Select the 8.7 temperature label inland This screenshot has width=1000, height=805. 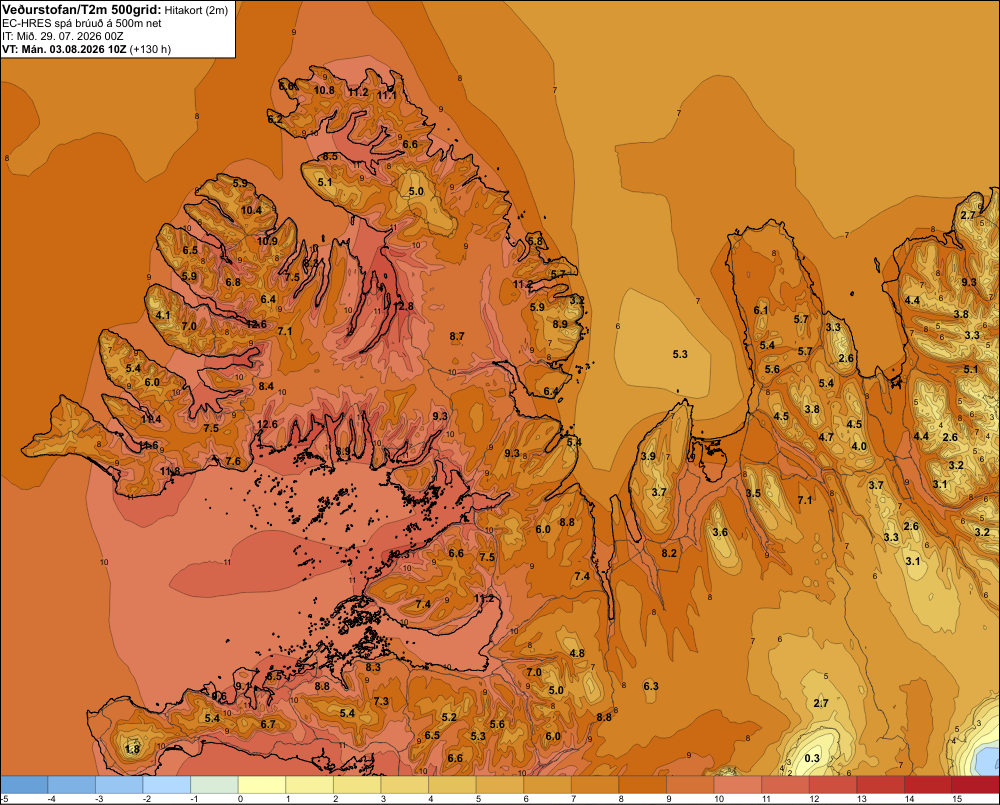coord(457,336)
